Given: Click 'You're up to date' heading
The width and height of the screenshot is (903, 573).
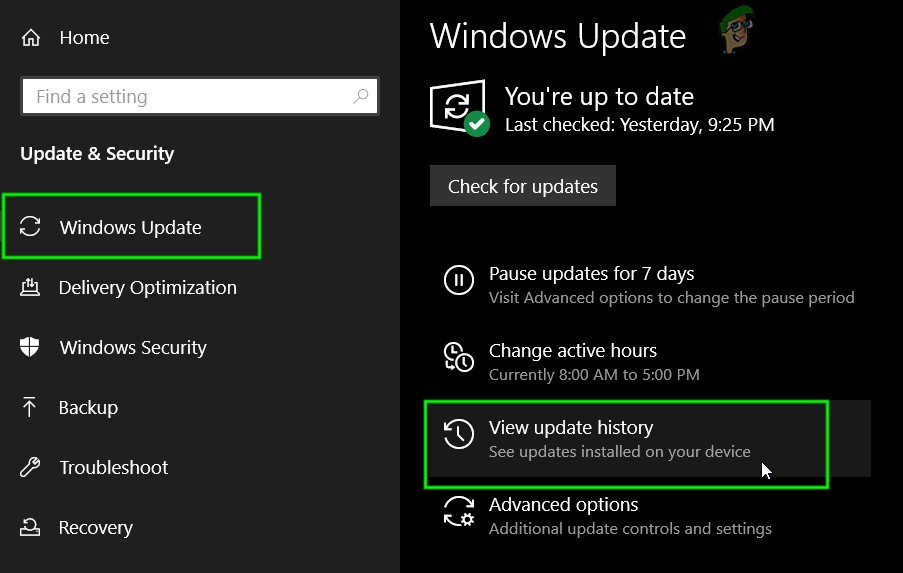Looking at the screenshot, I should (x=600, y=97).
